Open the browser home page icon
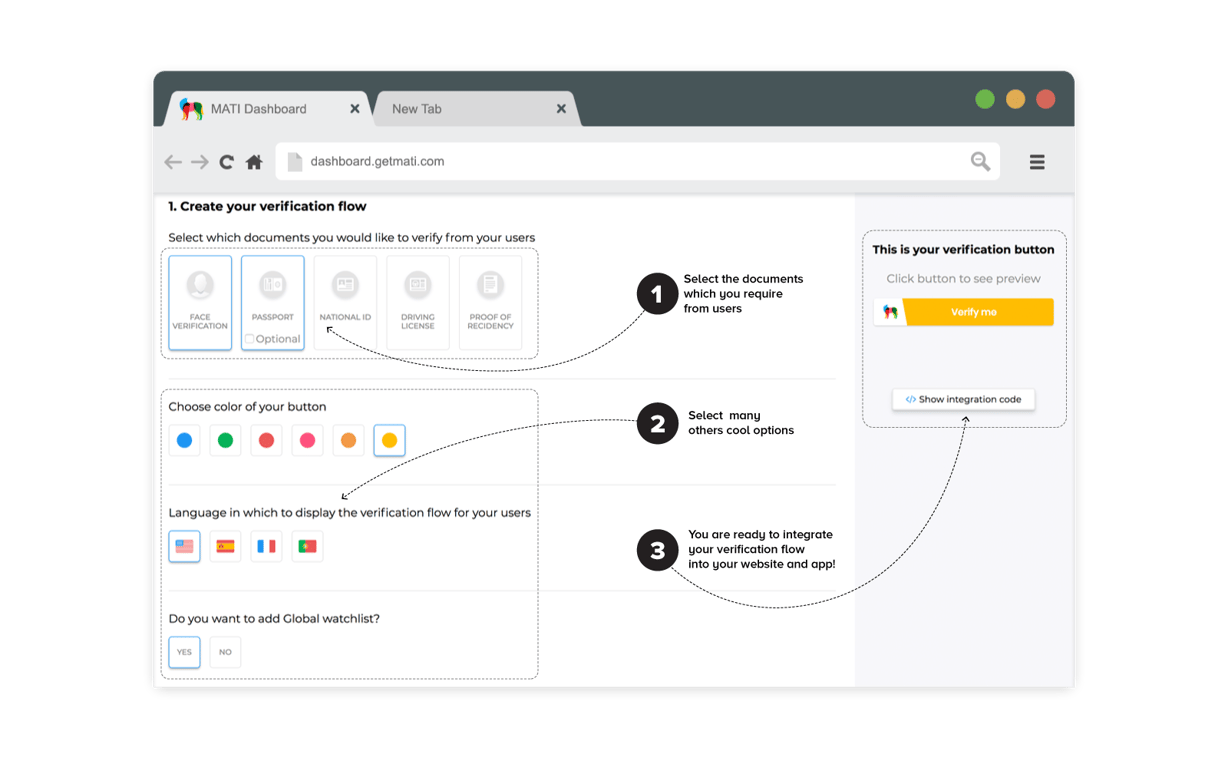1228x768 pixels. click(254, 162)
